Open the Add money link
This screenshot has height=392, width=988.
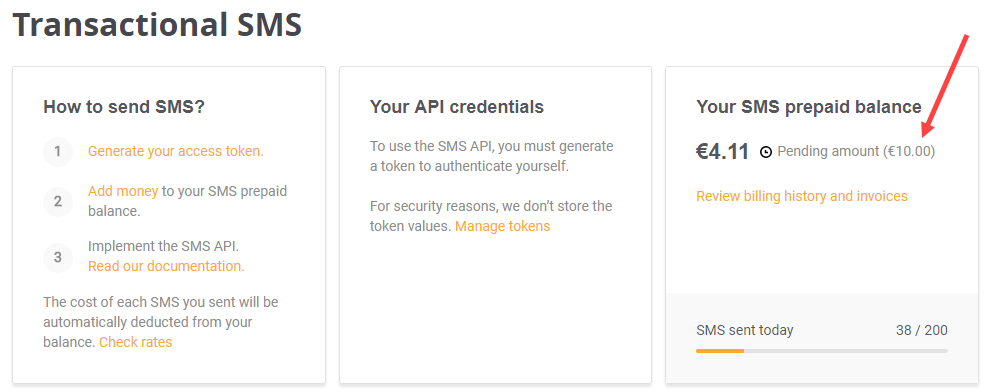(x=123, y=191)
